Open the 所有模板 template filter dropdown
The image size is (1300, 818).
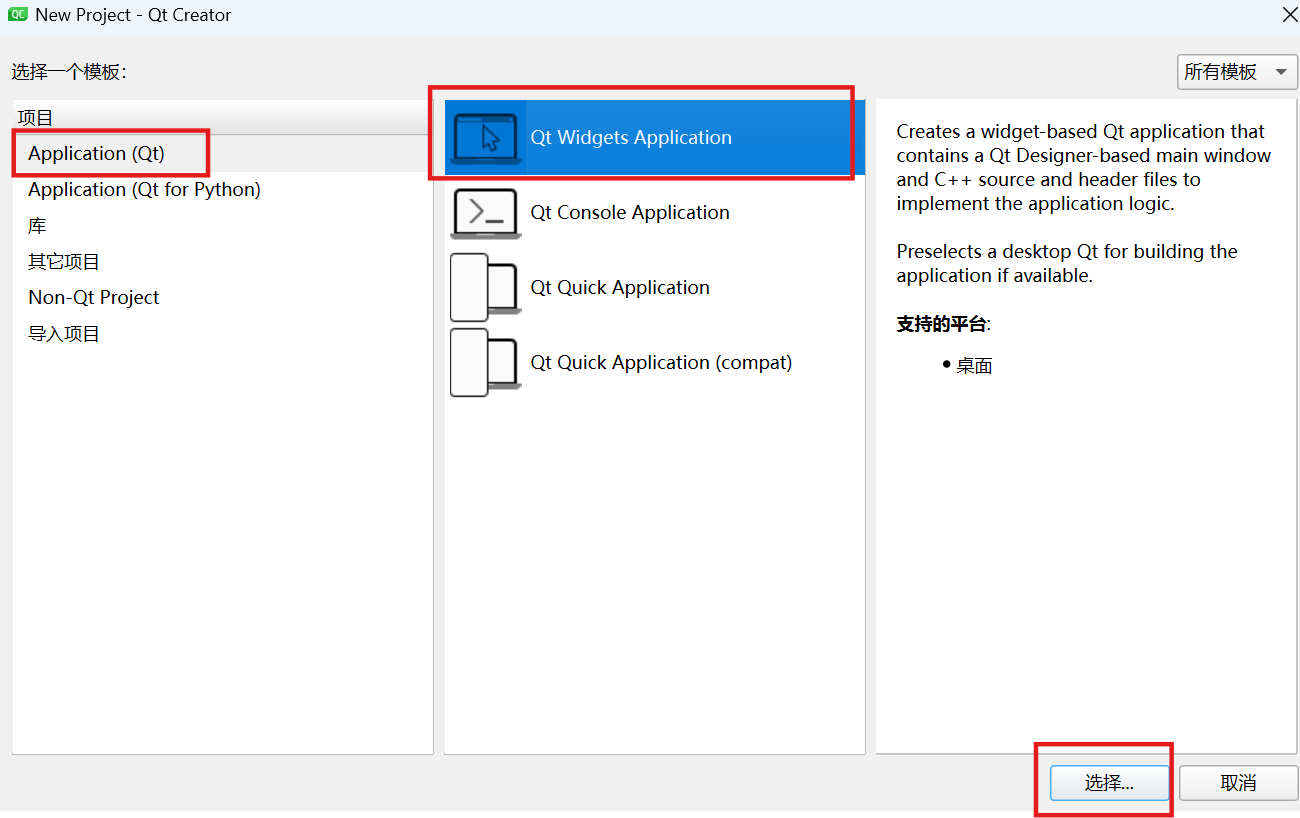[x=1237, y=72]
